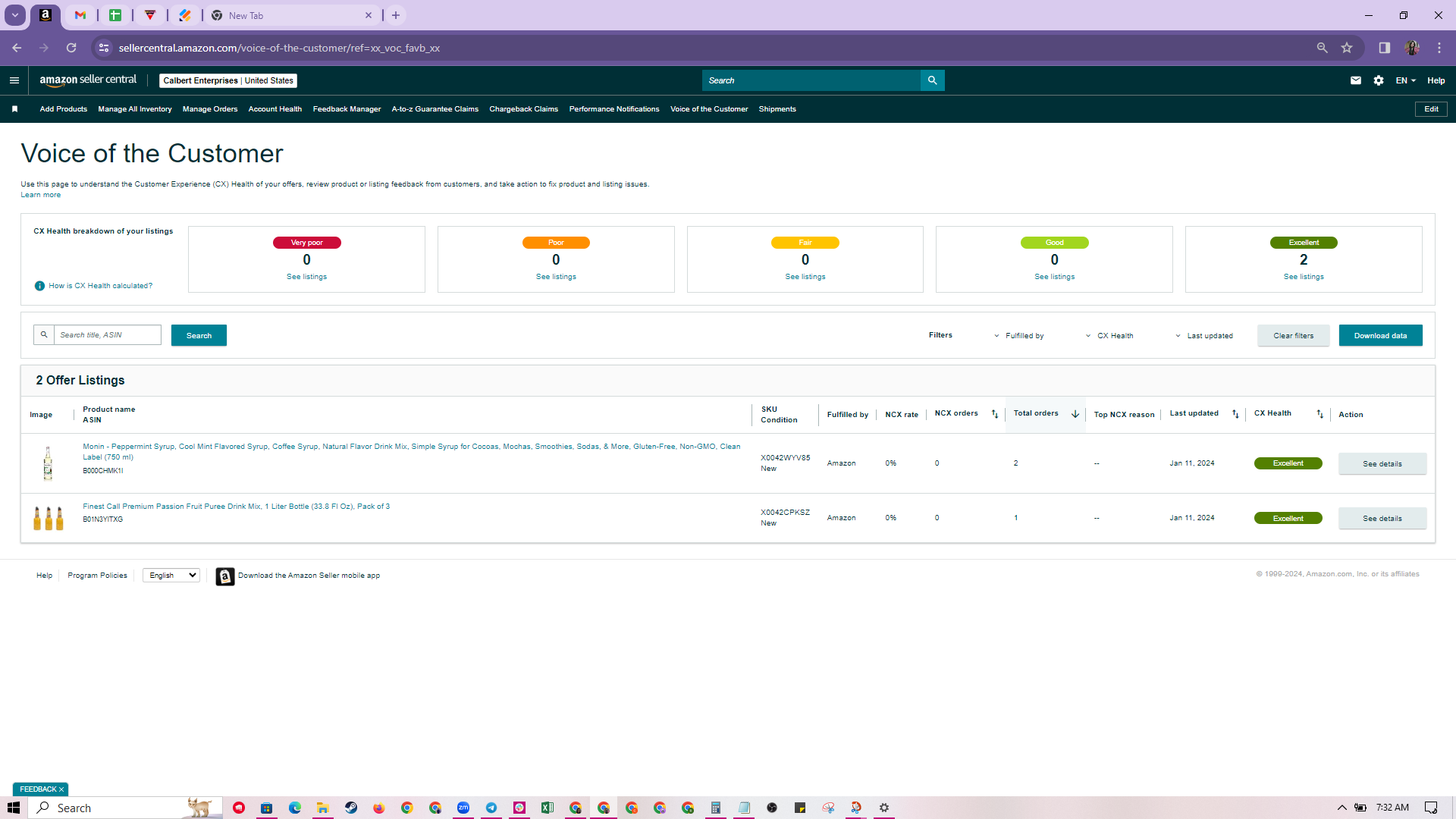Sort by NCX orders column arrows

coord(995,414)
